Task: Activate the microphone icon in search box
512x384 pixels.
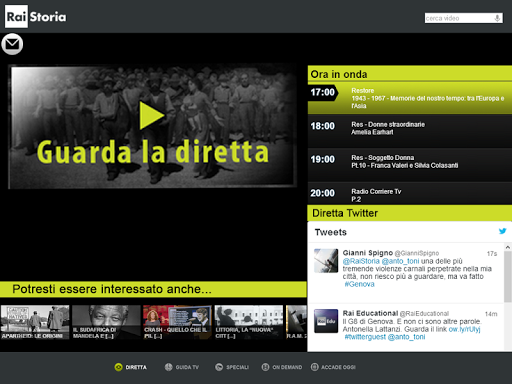Action: 497,18
